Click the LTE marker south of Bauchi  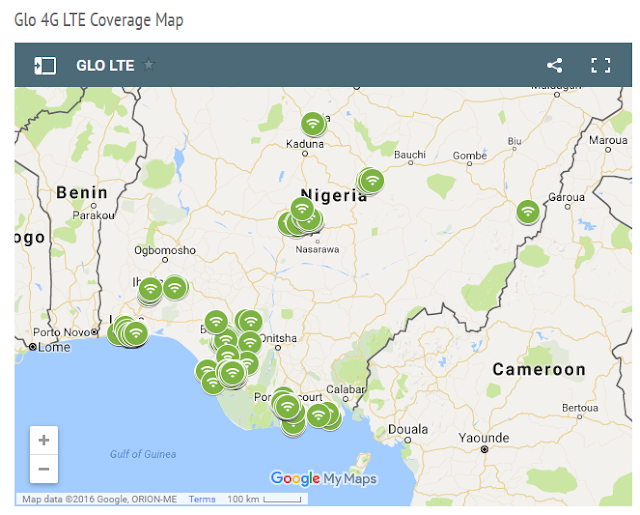point(372,180)
